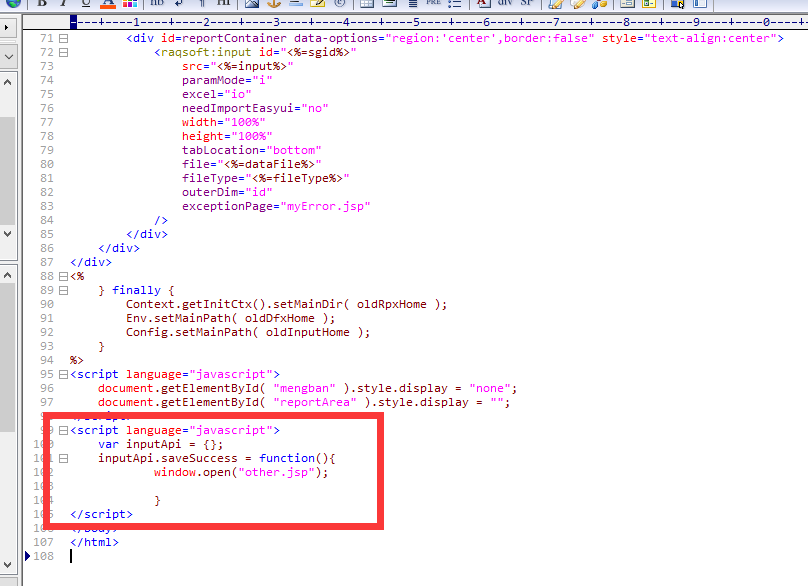
Task: Open font color tool with red underline
Action: (108, 4)
